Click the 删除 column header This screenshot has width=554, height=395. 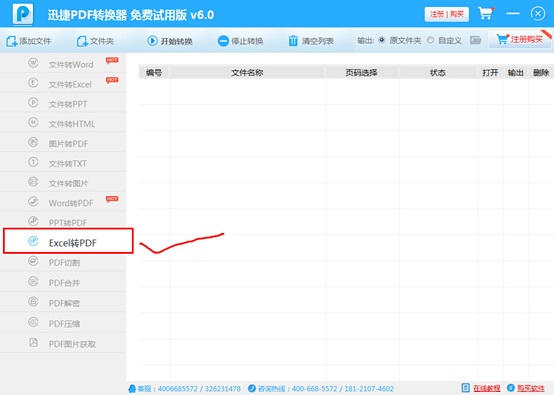click(x=541, y=72)
